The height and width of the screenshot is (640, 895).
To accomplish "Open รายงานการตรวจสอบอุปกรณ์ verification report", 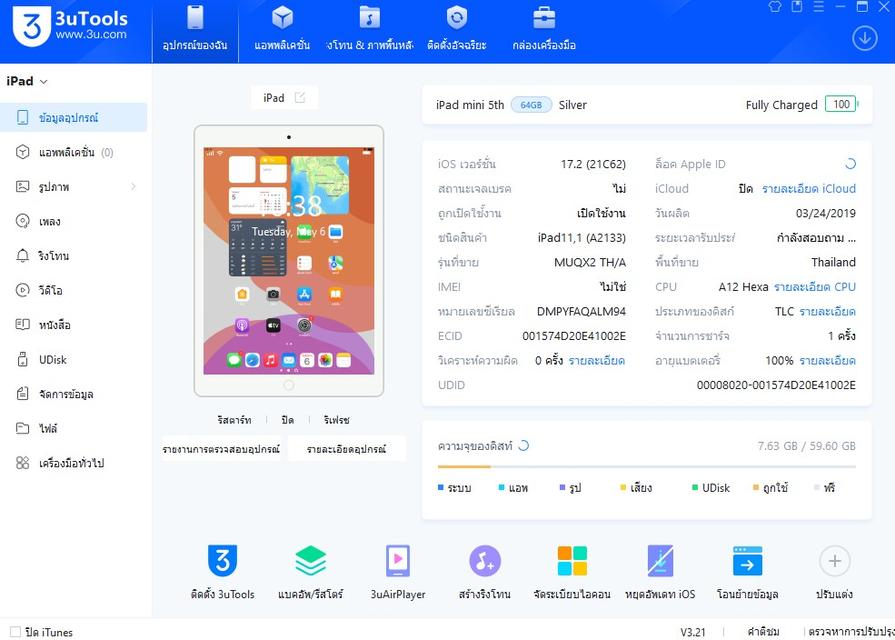I will [x=221, y=449].
